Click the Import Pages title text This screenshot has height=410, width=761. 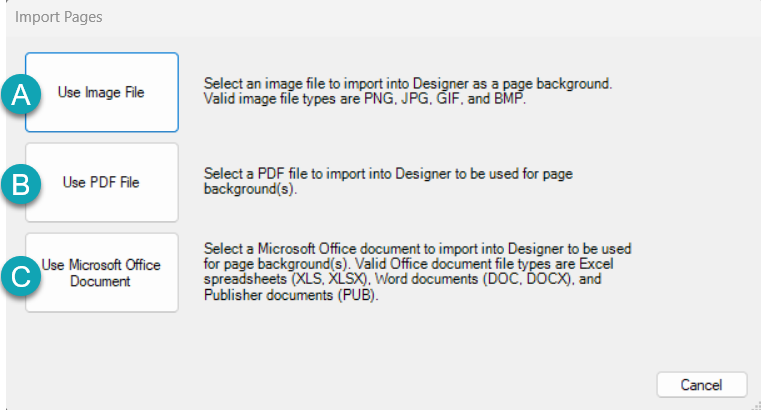59,17
